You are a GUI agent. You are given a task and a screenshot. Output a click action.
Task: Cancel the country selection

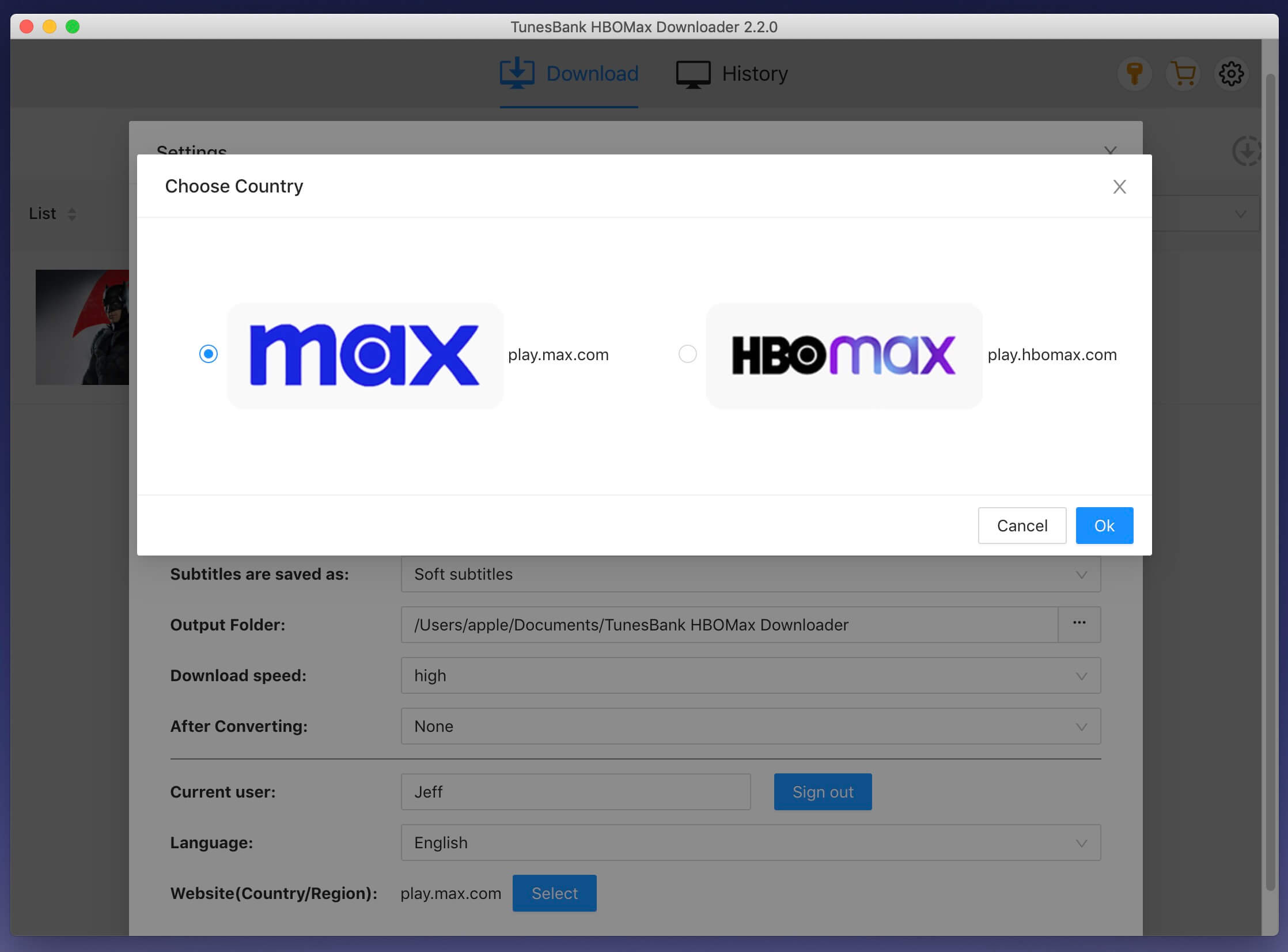point(1022,526)
